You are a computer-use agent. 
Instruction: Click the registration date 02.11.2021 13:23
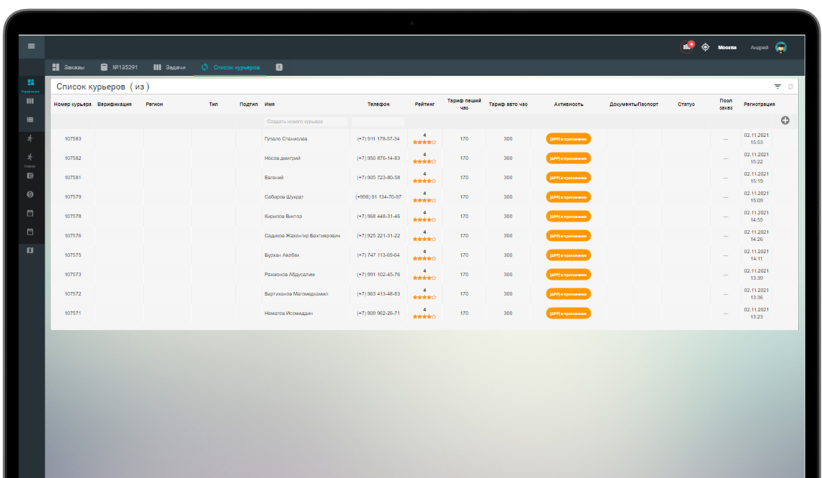pos(756,313)
